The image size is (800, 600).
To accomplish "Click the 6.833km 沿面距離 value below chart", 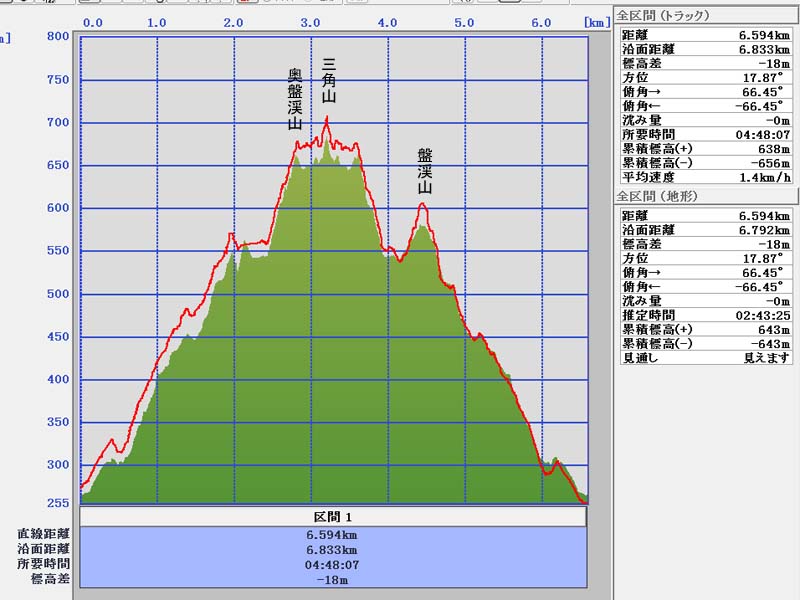I will click(x=333, y=550).
